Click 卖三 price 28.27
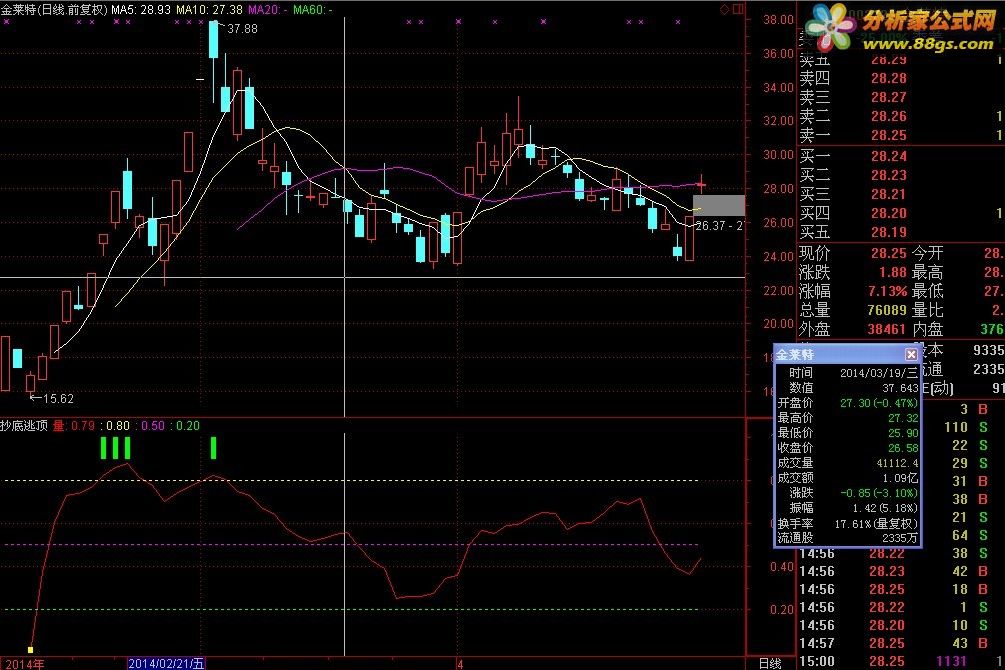The image size is (1005, 670). [x=888, y=97]
